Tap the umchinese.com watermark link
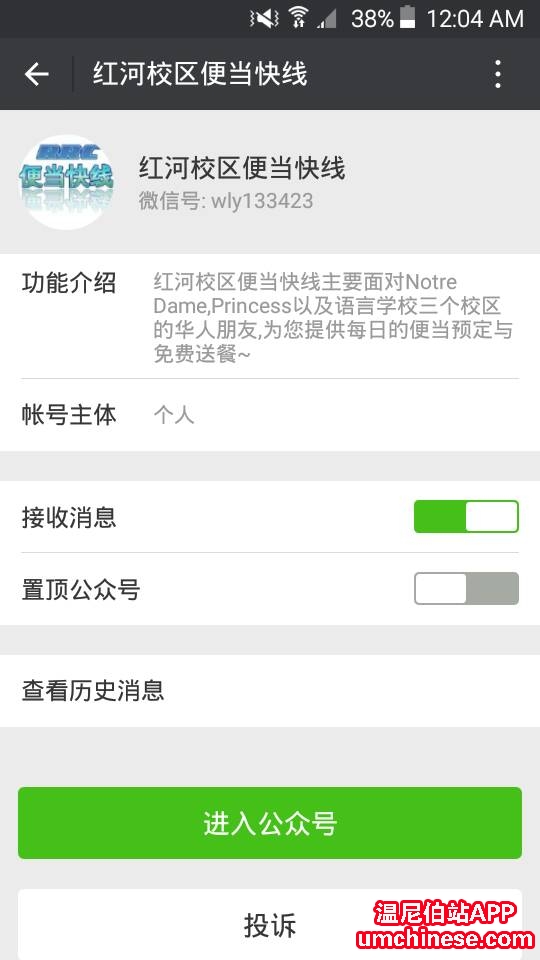This screenshot has width=540, height=960. 446,939
